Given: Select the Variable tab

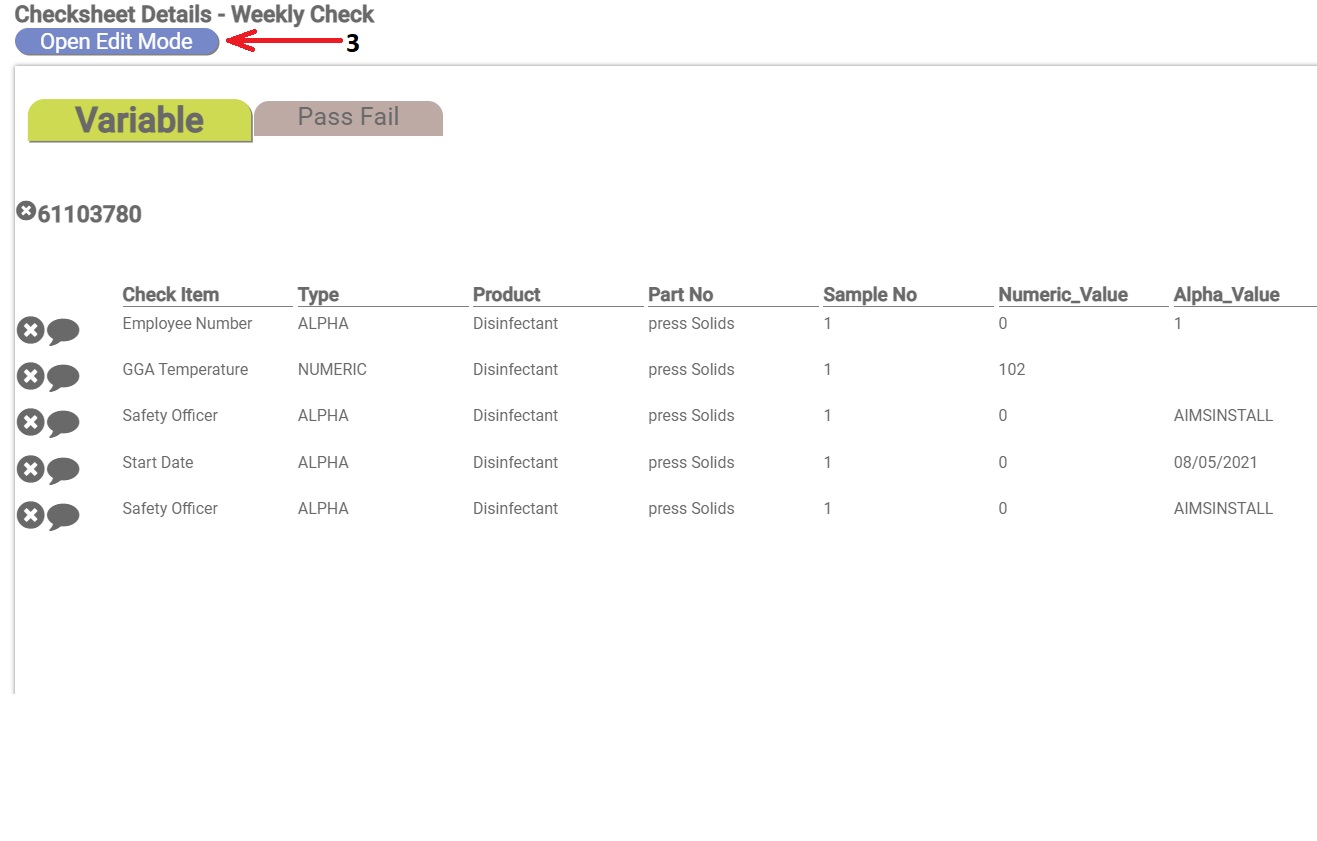Looking at the screenshot, I should click(139, 119).
